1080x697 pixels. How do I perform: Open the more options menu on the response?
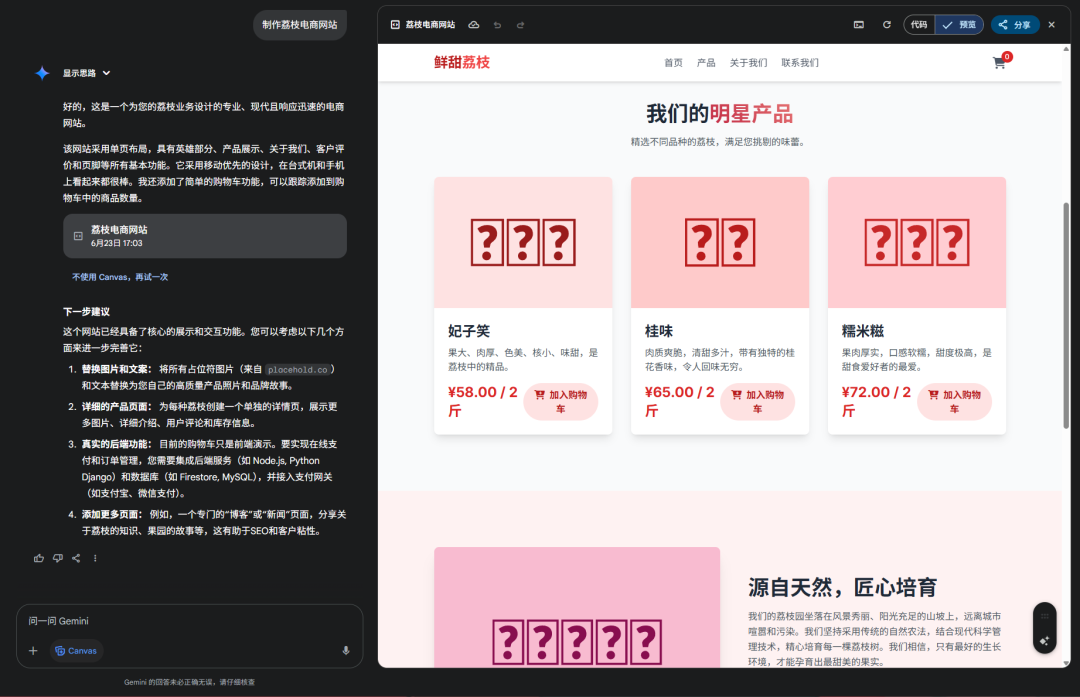[x=95, y=559]
